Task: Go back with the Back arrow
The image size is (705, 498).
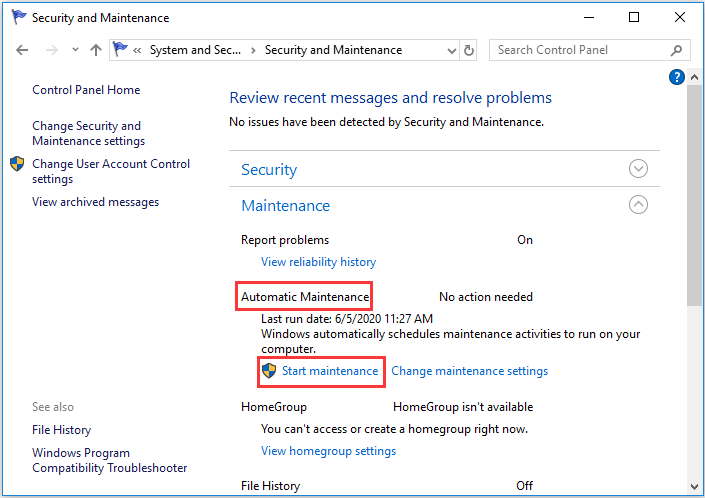Action: pos(22,50)
